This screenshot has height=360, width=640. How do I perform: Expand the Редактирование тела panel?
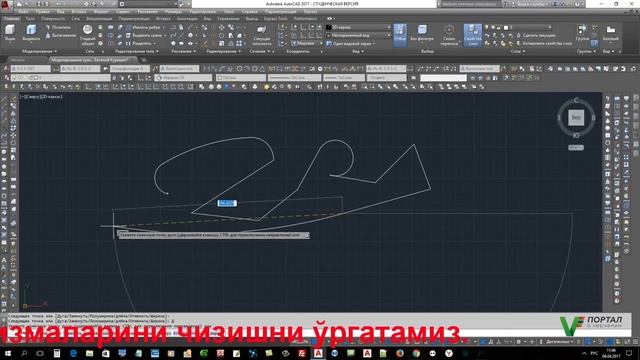click(136, 51)
